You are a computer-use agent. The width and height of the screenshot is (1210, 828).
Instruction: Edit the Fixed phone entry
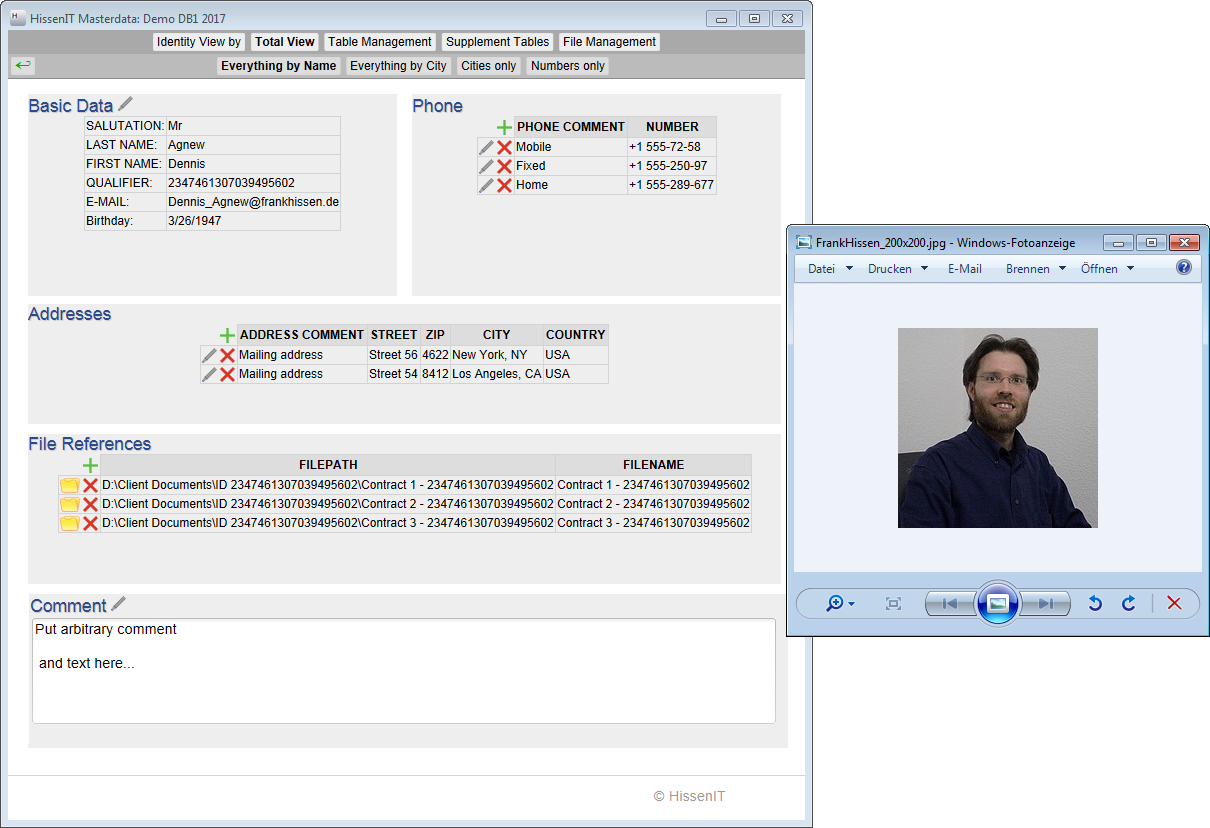(487, 166)
